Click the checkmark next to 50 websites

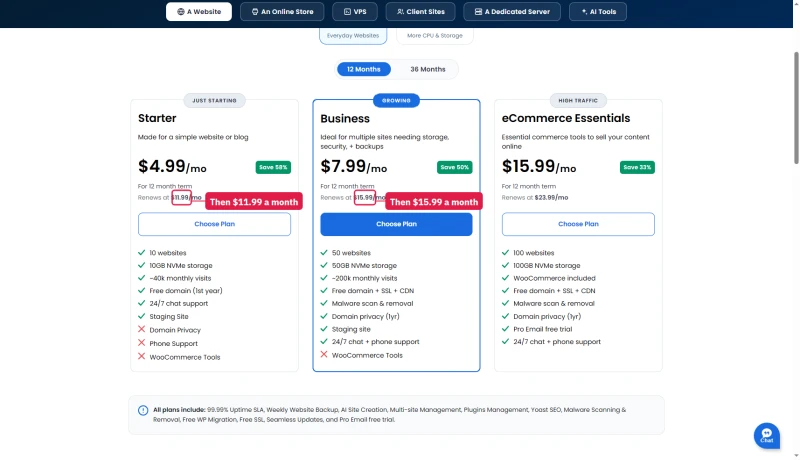click(x=324, y=252)
